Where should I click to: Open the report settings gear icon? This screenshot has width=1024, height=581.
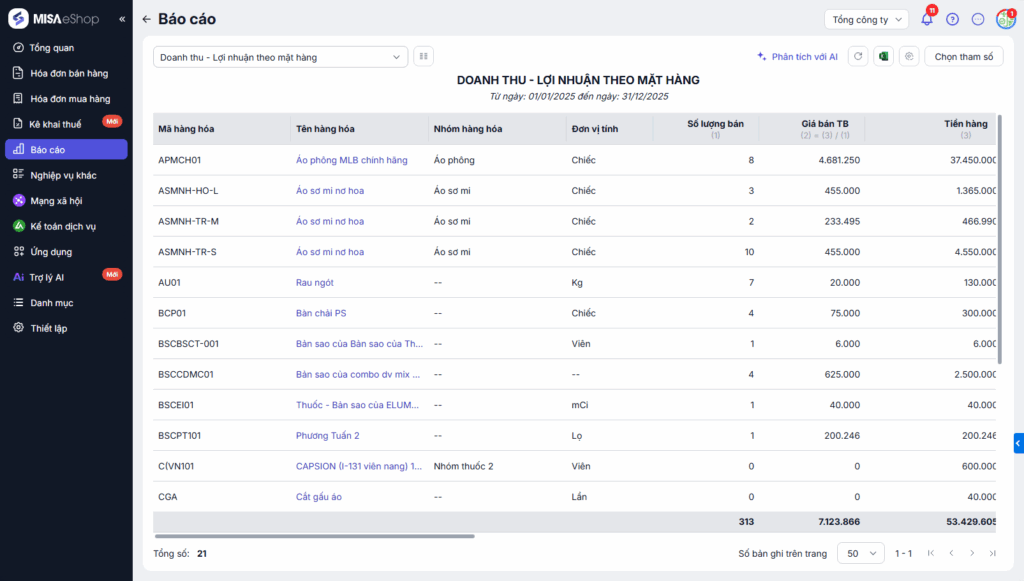(x=908, y=57)
